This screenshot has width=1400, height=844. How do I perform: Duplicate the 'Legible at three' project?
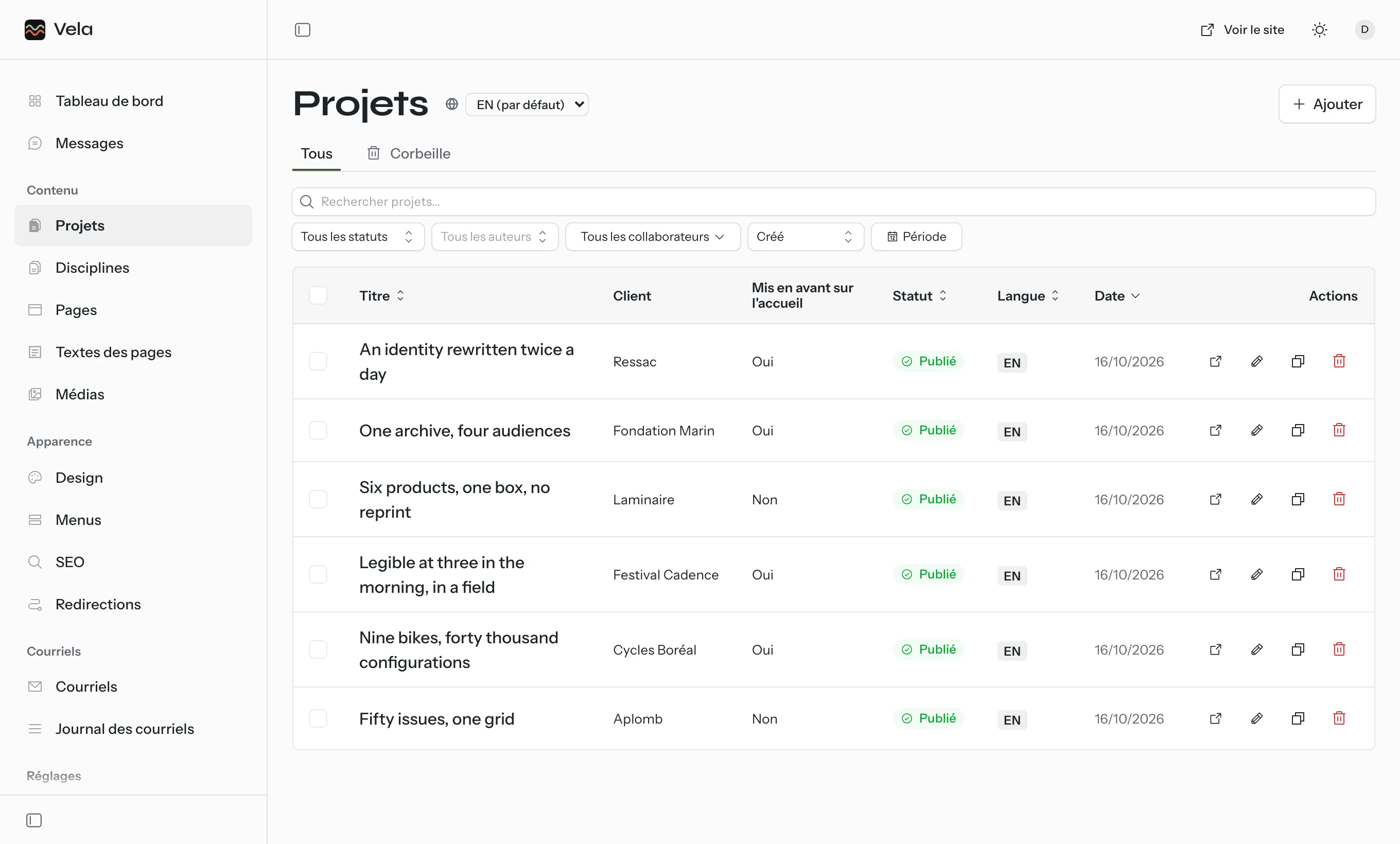point(1298,575)
